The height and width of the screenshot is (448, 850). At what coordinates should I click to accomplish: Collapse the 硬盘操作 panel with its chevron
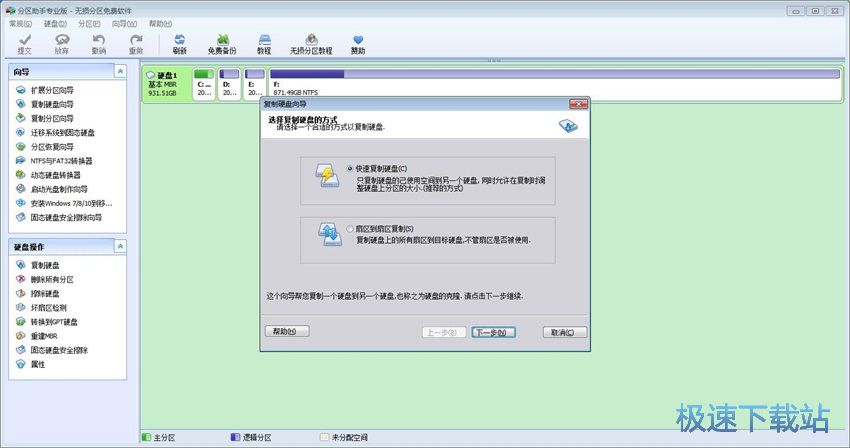(x=120, y=246)
